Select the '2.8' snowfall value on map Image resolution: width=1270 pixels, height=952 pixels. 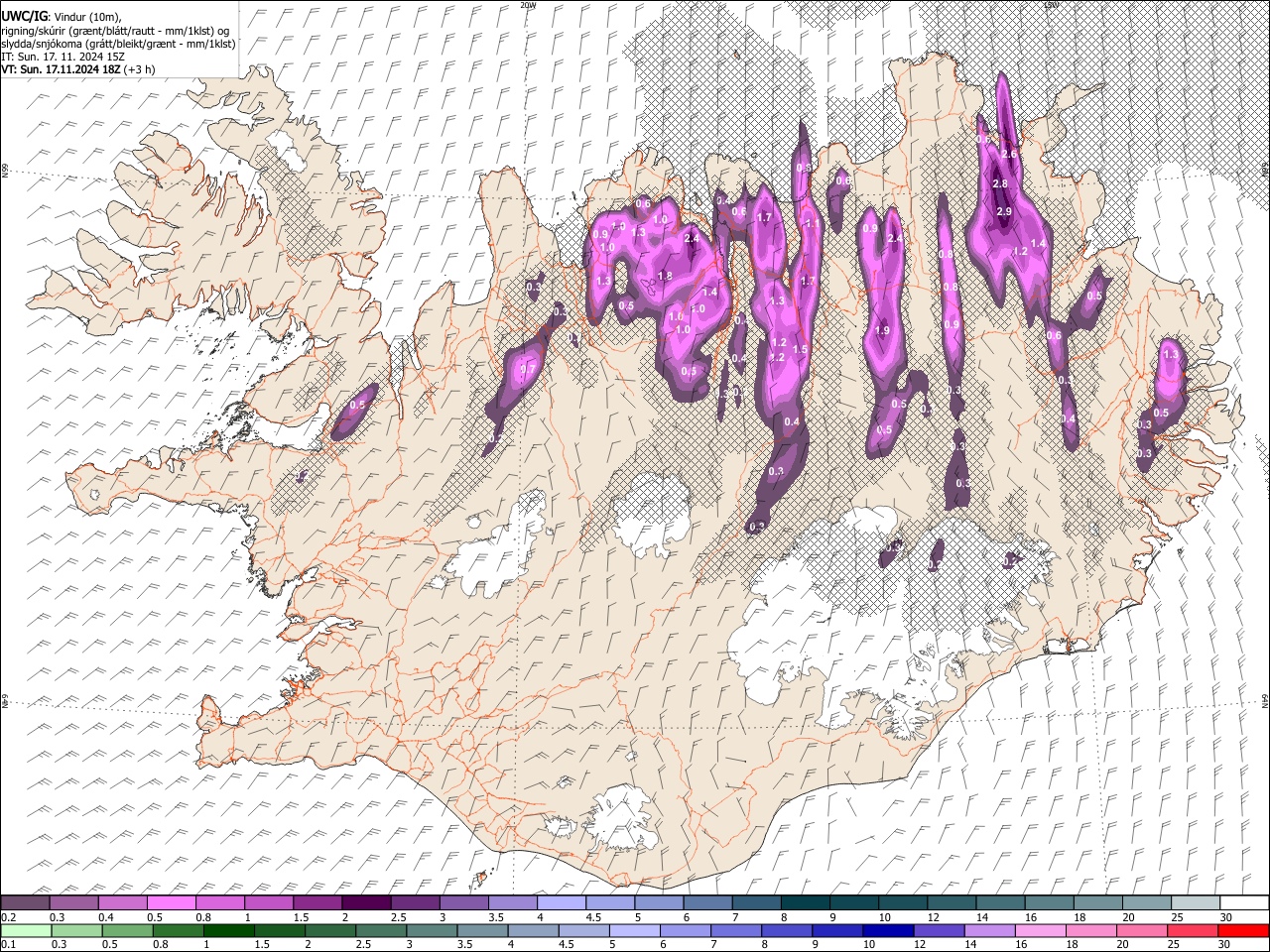1000,183
